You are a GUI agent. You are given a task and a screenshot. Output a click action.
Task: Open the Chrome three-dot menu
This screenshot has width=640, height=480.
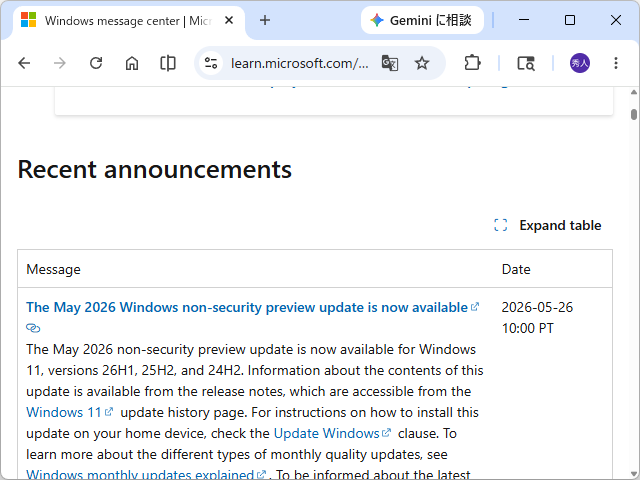point(616,63)
